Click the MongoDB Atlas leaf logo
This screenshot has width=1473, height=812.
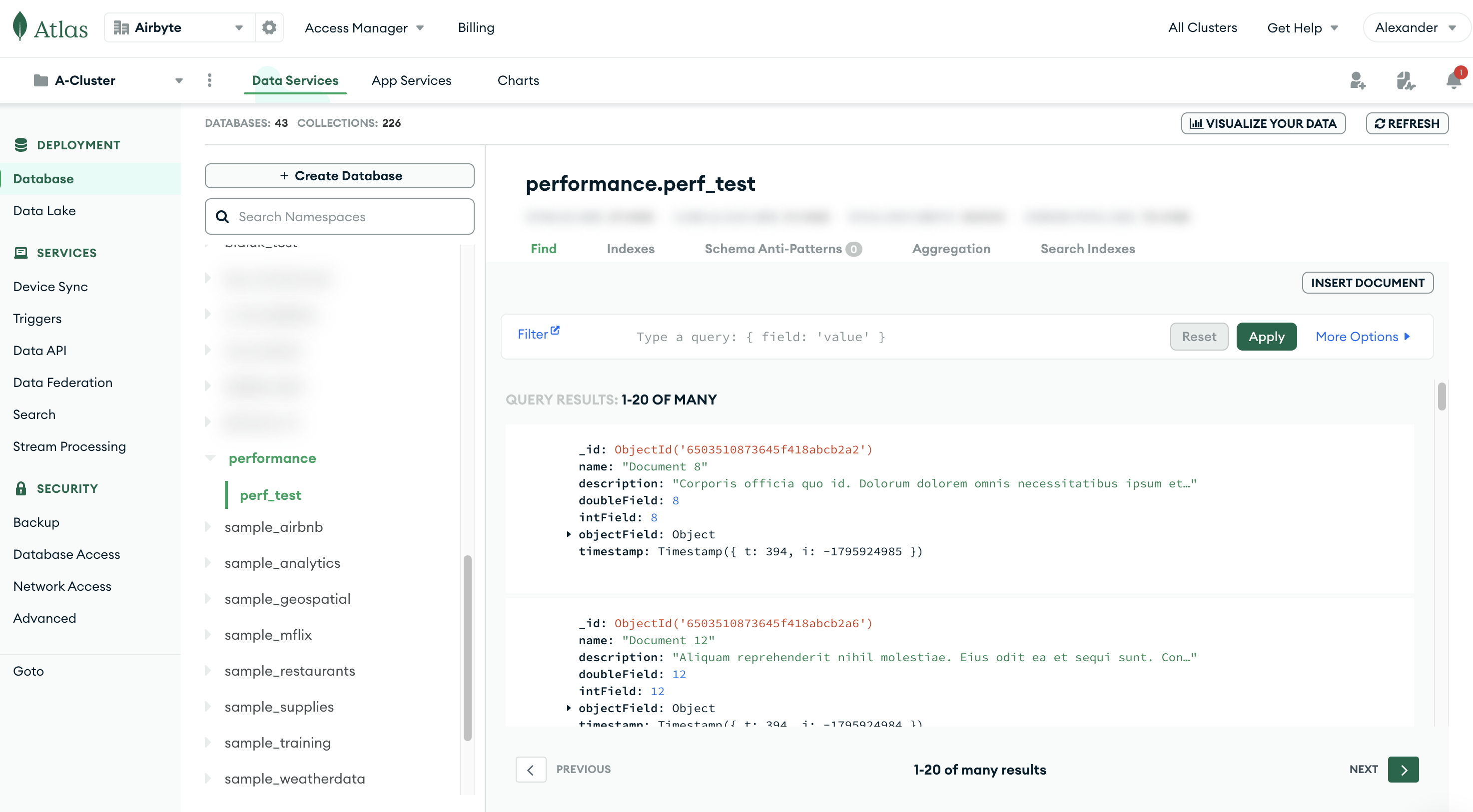[20, 26]
